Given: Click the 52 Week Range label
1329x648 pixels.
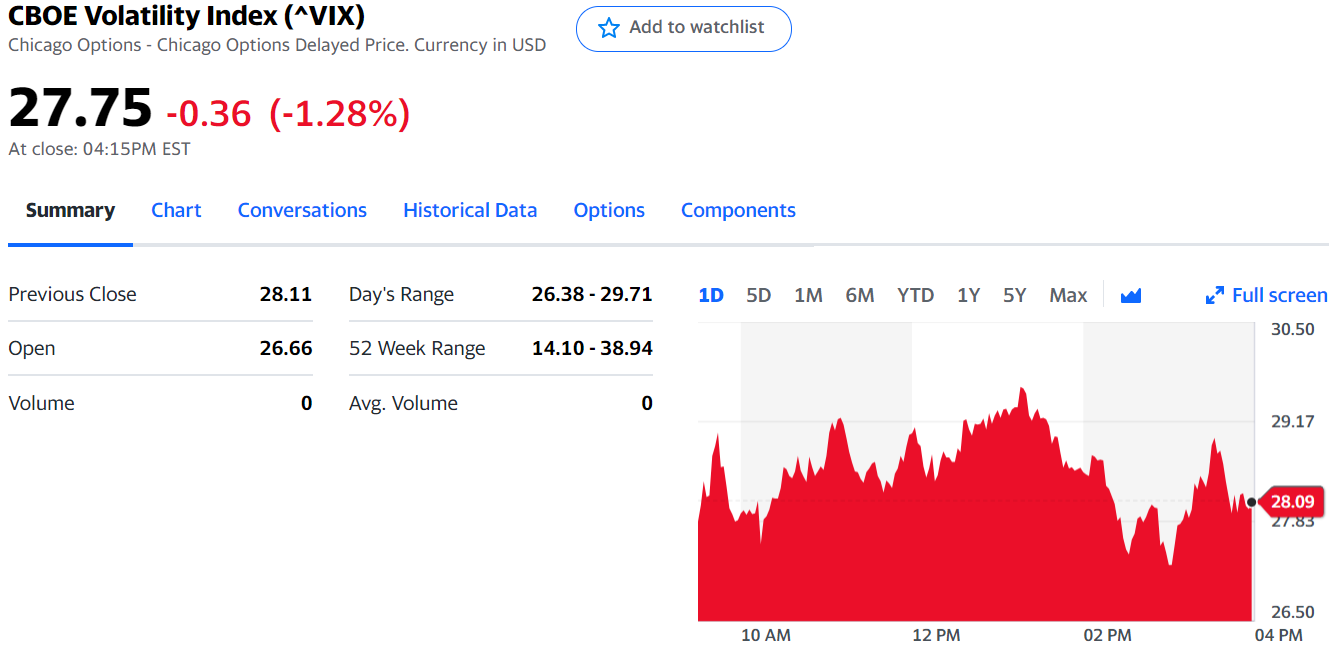Looking at the screenshot, I should pos(417,348).
